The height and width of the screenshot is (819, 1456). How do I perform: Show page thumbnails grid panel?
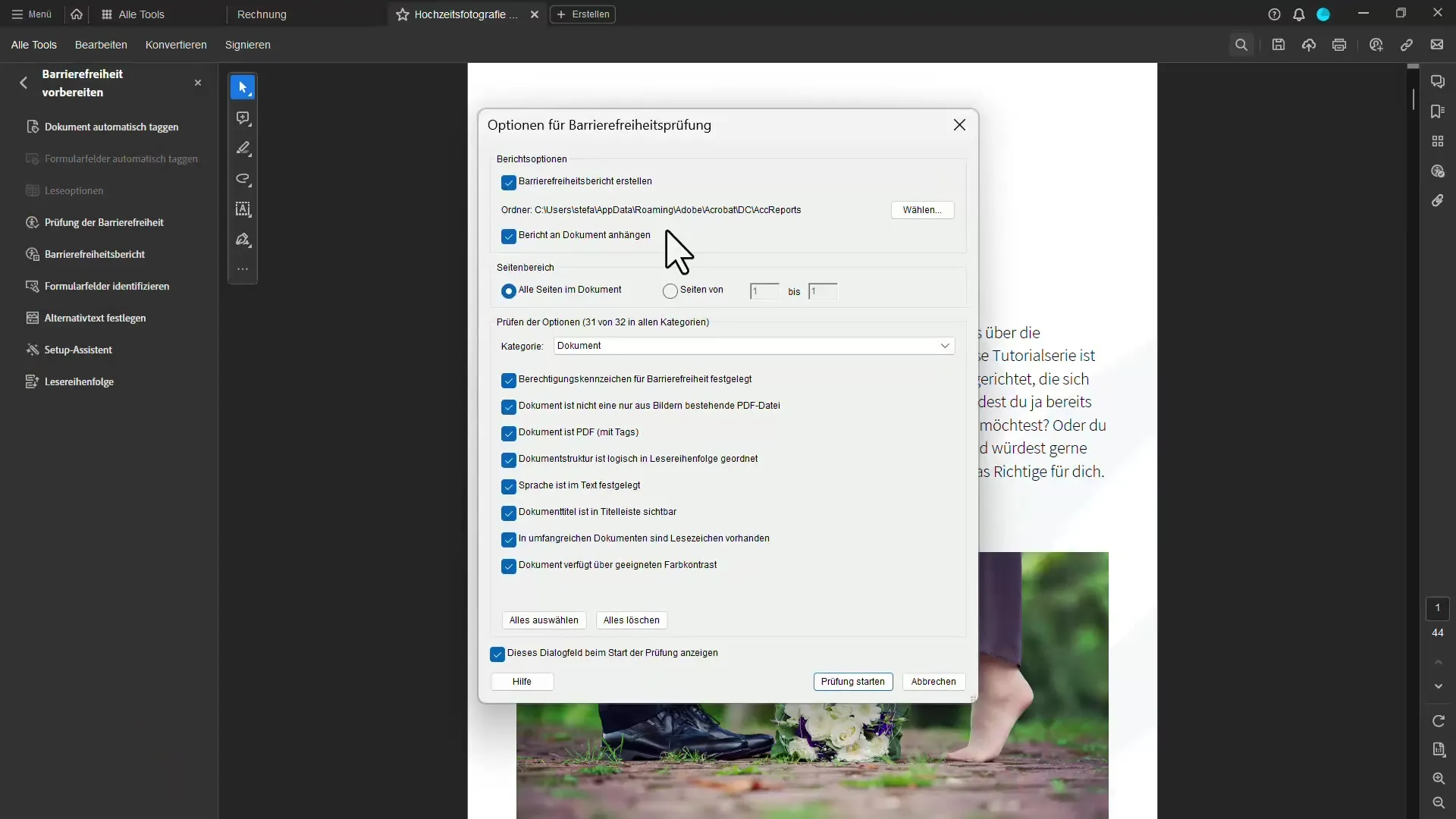pyautogui.click(x=1438, y=141)
